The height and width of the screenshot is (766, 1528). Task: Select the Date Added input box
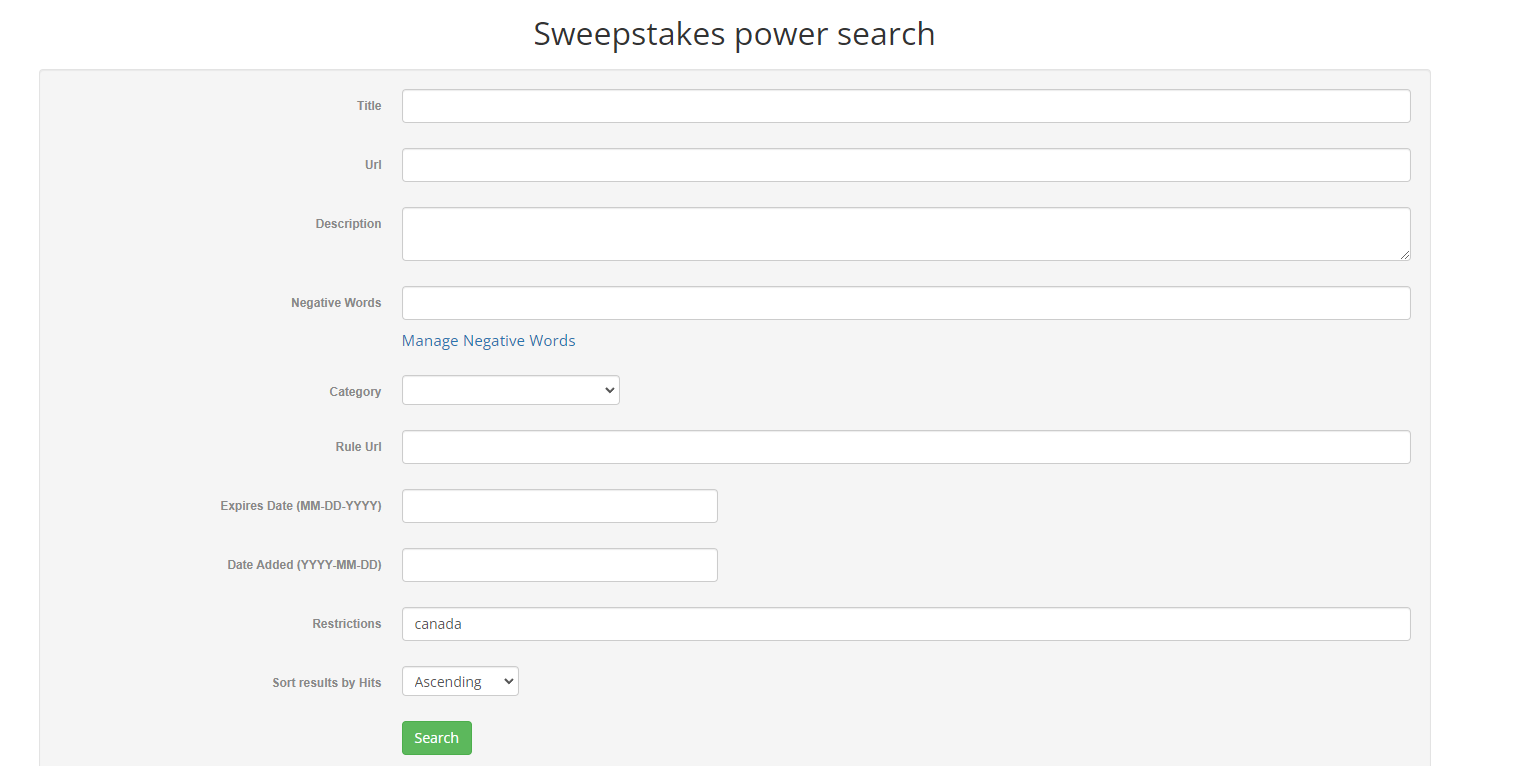pos(560,565)
